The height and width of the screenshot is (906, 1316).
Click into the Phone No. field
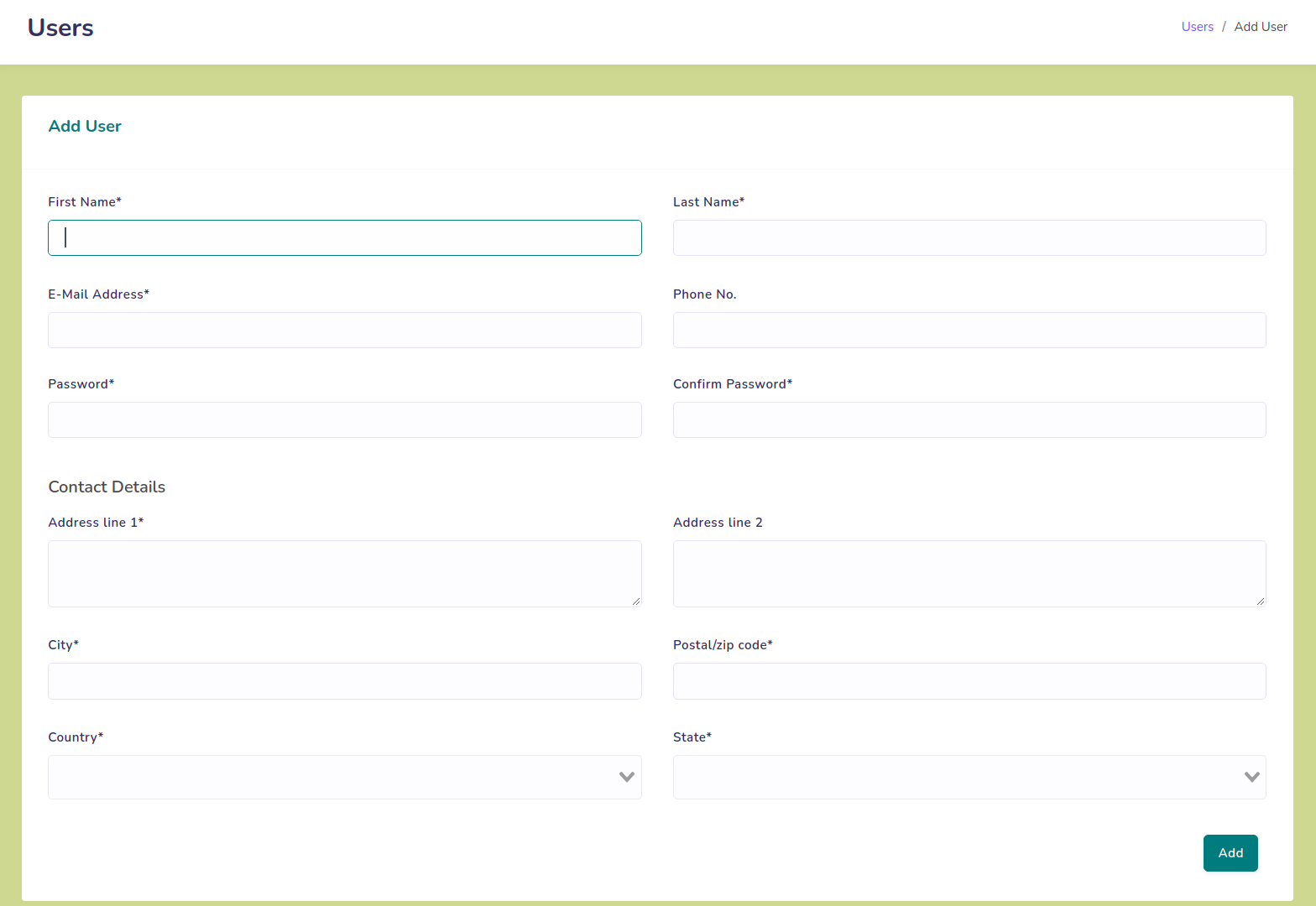coord(969,331)
